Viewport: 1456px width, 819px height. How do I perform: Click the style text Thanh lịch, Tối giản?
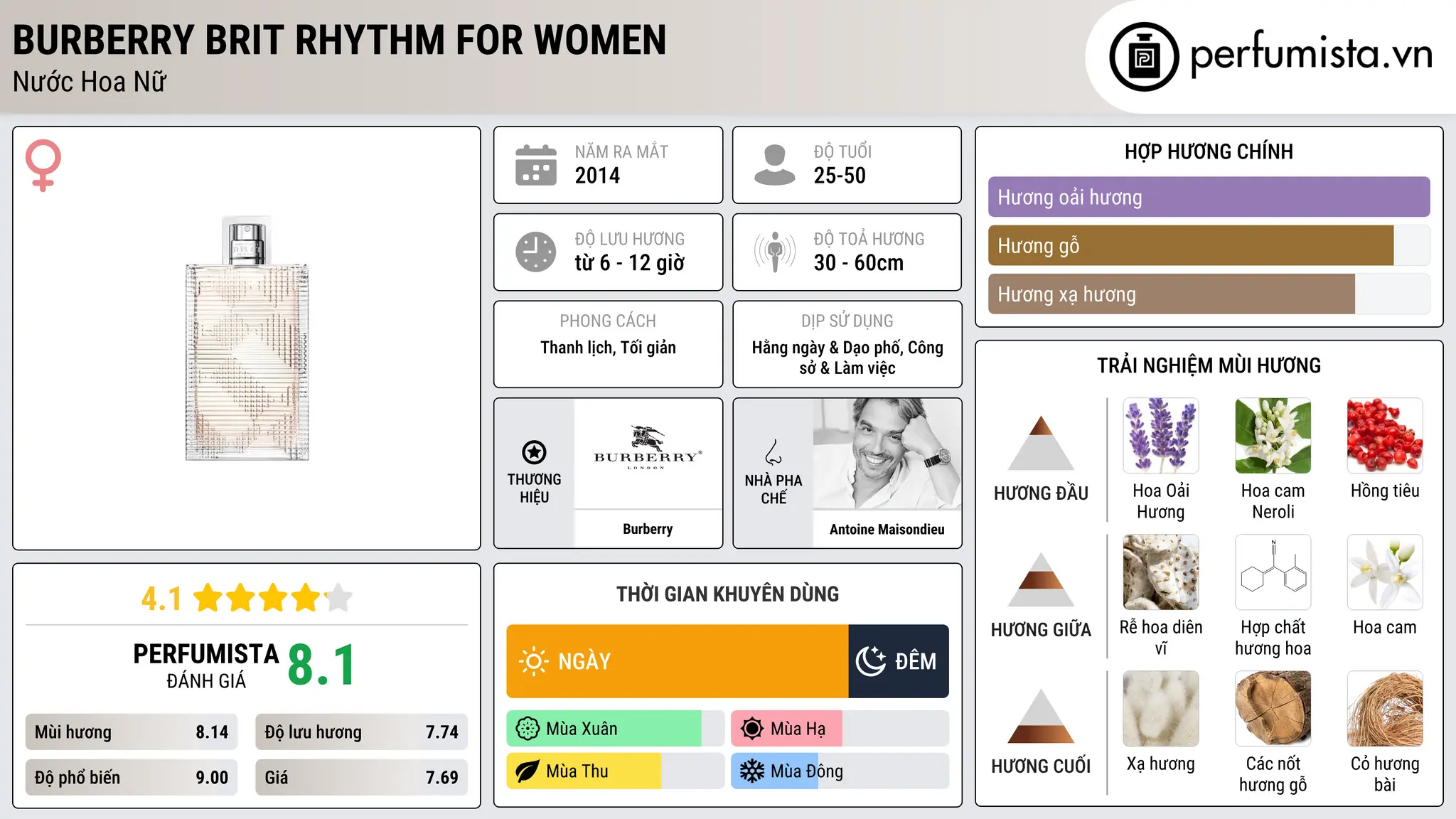pyautogui.click(x=608, y=348)
